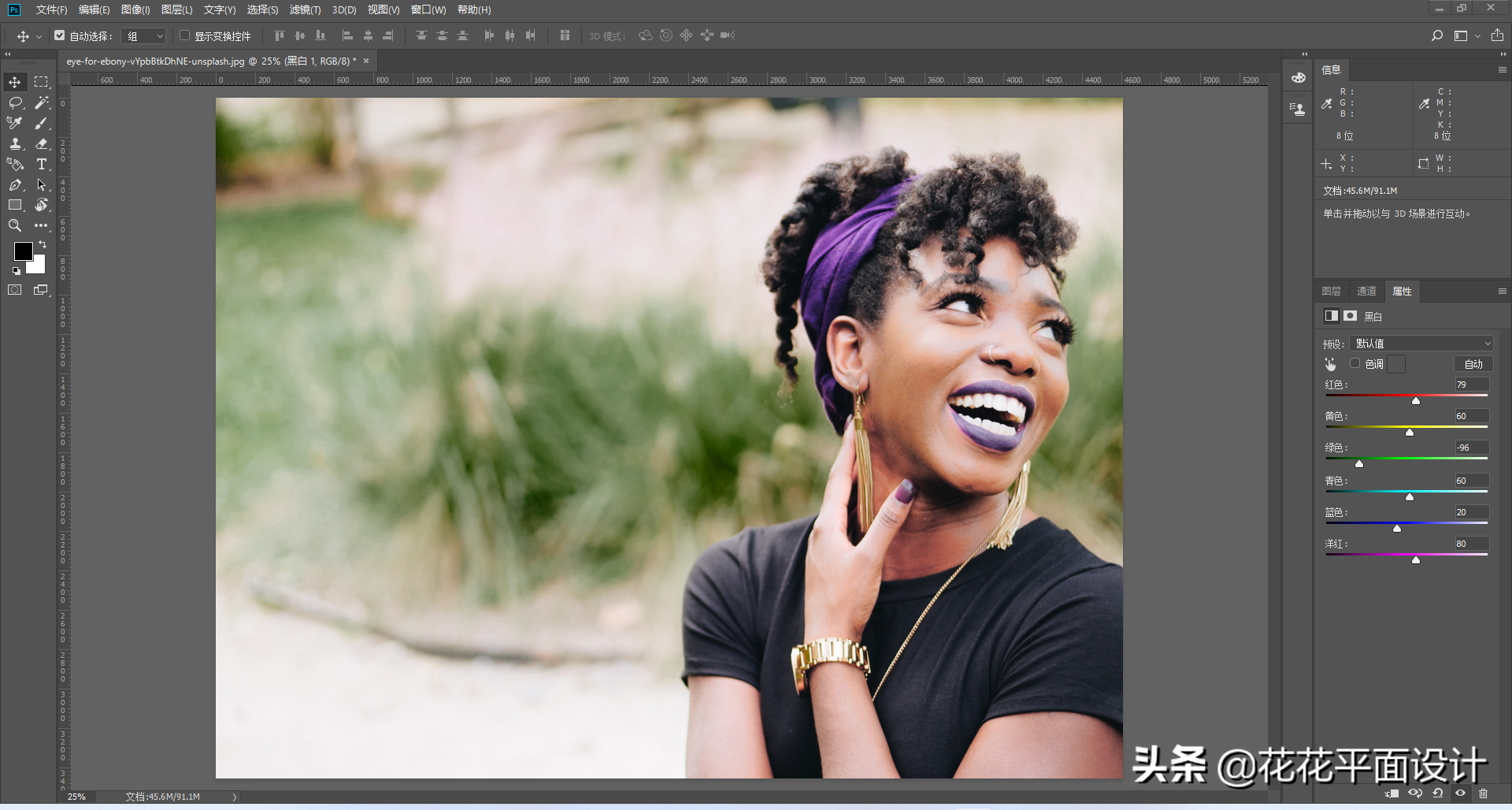This screenshot has width=1512, height=810.
Task: Close the eye-for-ebony document tab
Action: [x=366, y=61]
